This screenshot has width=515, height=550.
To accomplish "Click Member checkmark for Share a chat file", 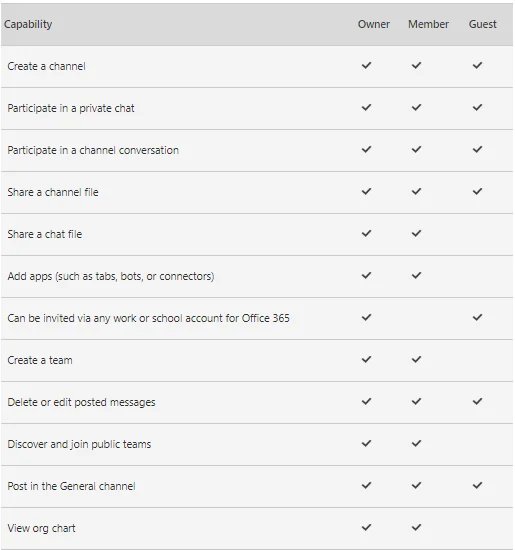I will pyautogui.click(x=416, y=233).
